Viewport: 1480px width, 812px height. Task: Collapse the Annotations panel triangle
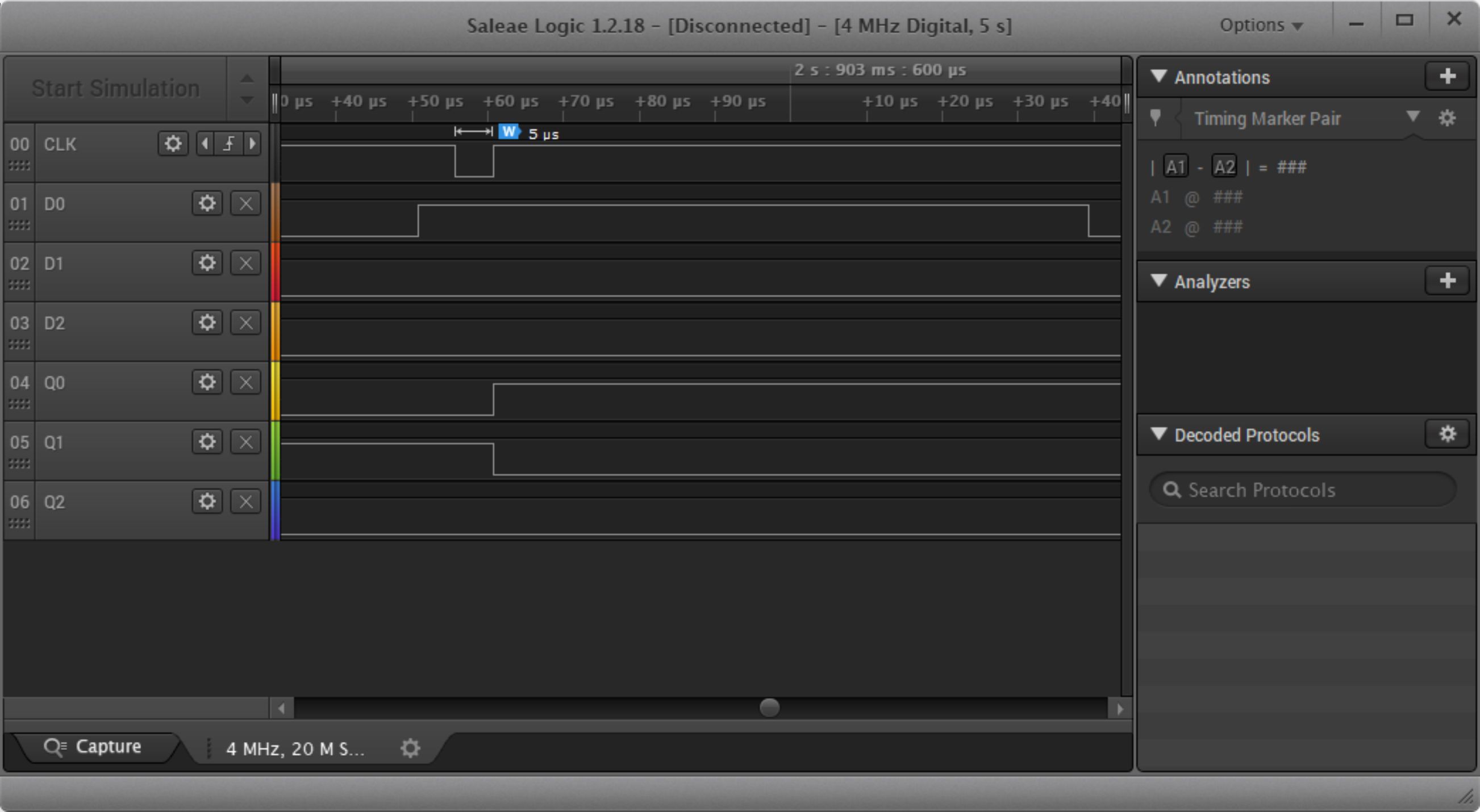(x=1159, y=77)
